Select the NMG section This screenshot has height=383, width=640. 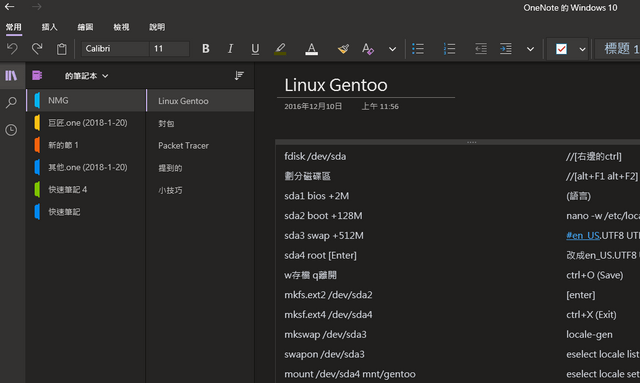point(86,100)
